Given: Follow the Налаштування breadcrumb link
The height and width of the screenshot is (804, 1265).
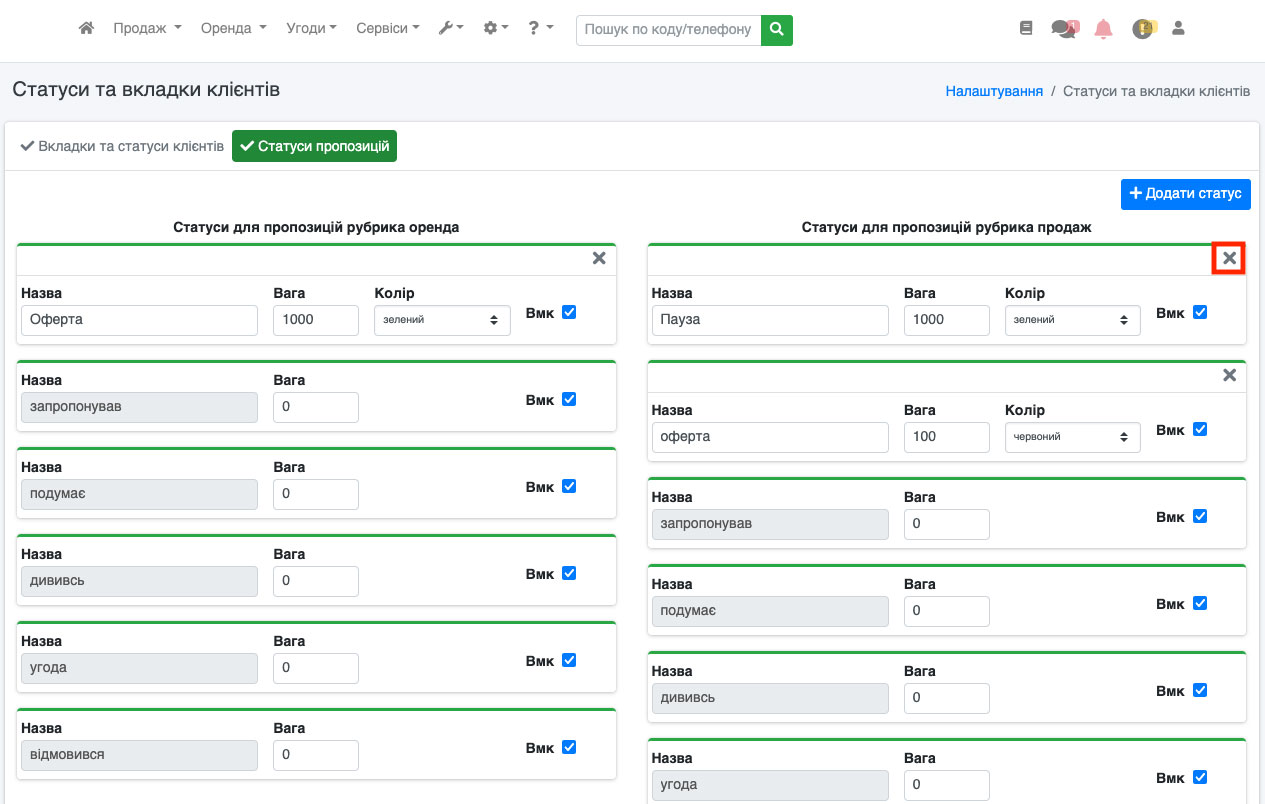Looking at the screenshot, I should pyautogui.click(x=994, y=91).
